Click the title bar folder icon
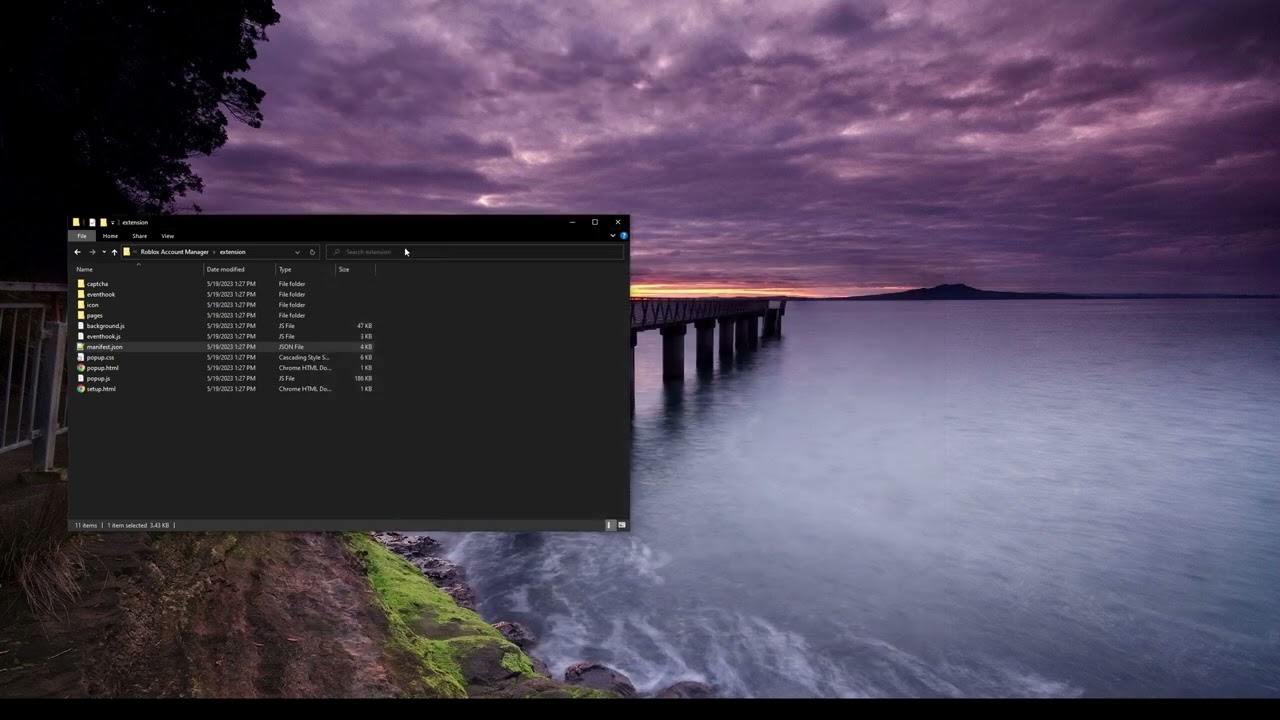 coord(76,222)
